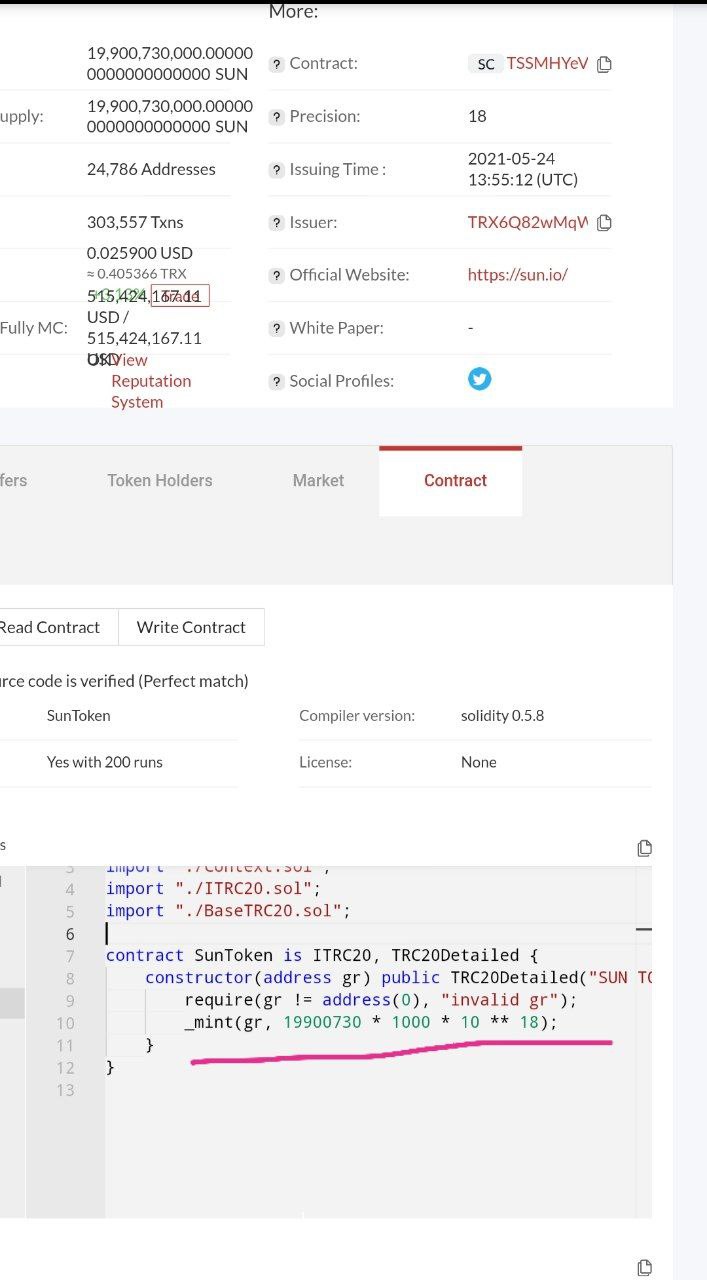The height and width of the screenshot is (1280, 707).
Task: Copy the source code using the copy icon above the editor
Action: pyautogui.click(x=645, y=848)
